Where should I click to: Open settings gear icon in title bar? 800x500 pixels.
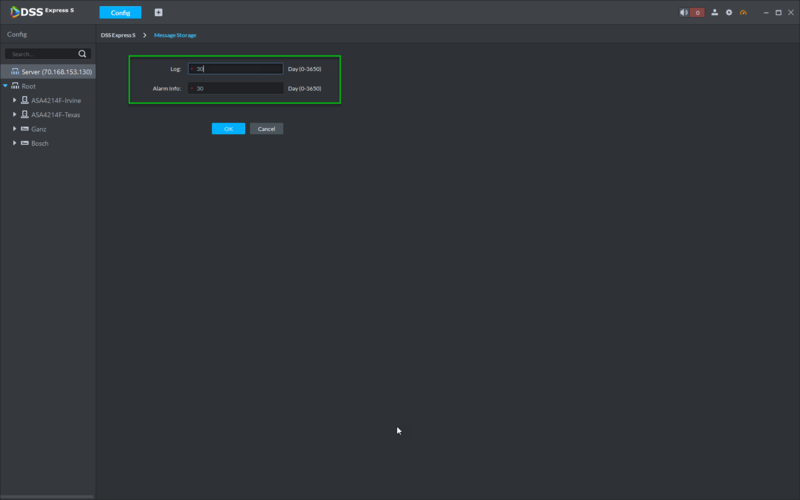click(729, 12)
